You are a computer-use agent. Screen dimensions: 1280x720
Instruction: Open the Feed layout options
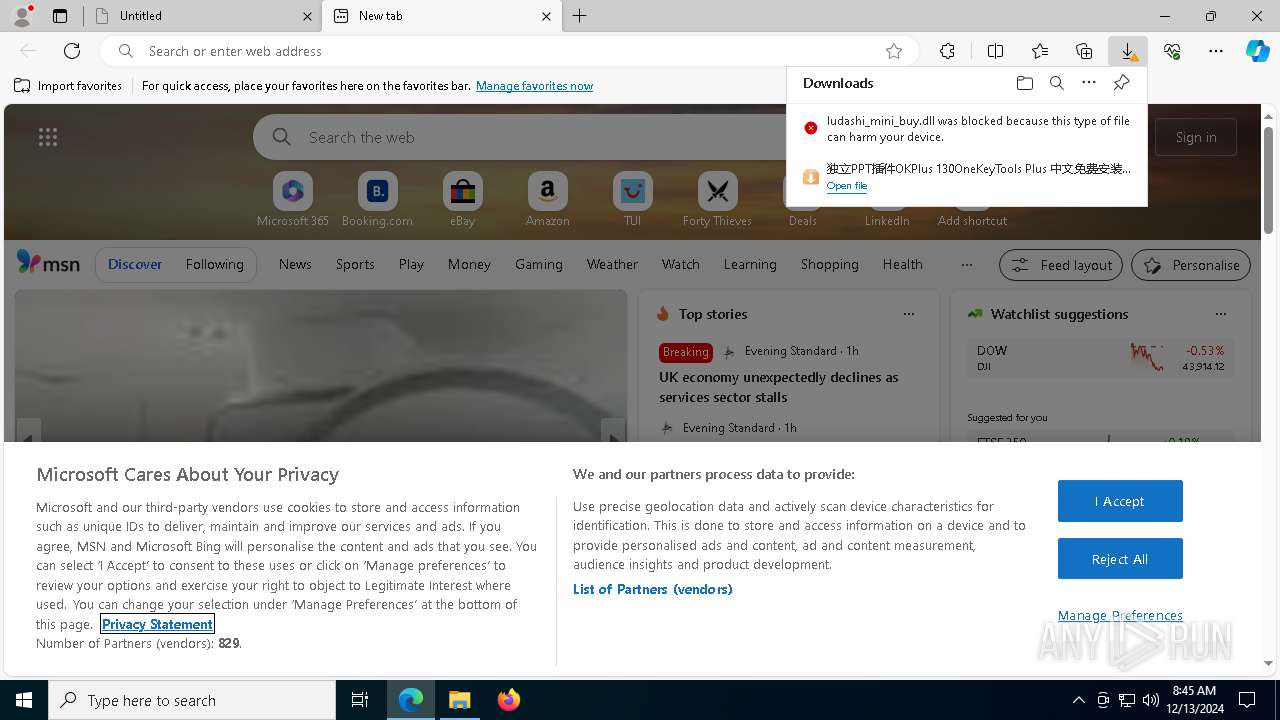(1061, 265)
